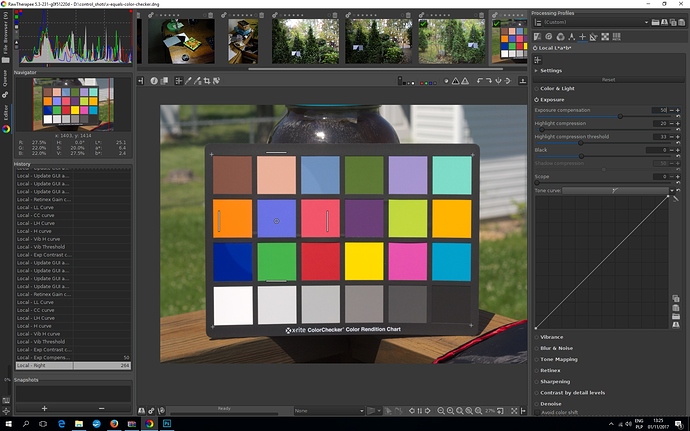The height and width of the screenshot is (431, 690).
Task: Open the Transform tools tab icon
Action: (x=594, y=37)
